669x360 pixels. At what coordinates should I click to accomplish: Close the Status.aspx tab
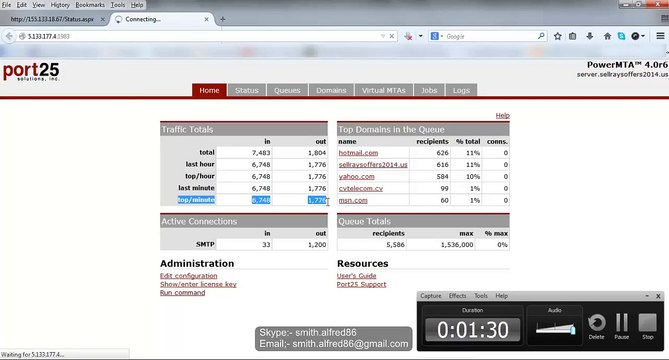pos(102,19)
